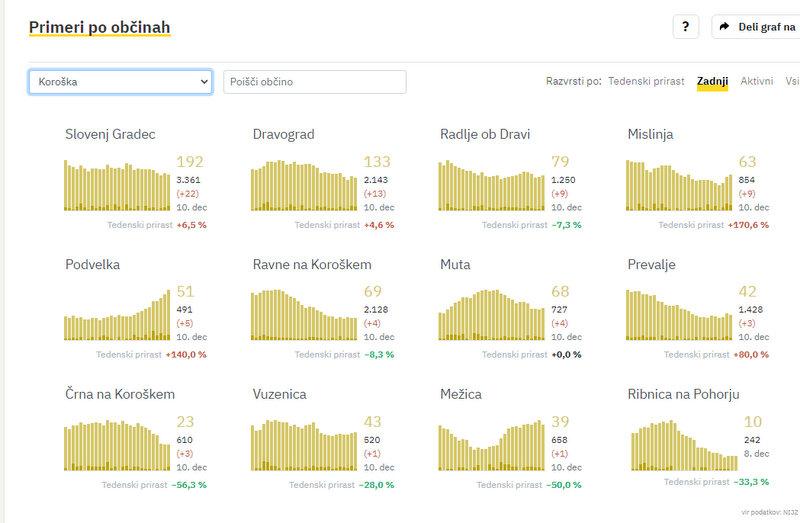Screen dimensions: 800x523
Task: Click the Ravne na Koroškem chart
Action: tap(305, 315)
